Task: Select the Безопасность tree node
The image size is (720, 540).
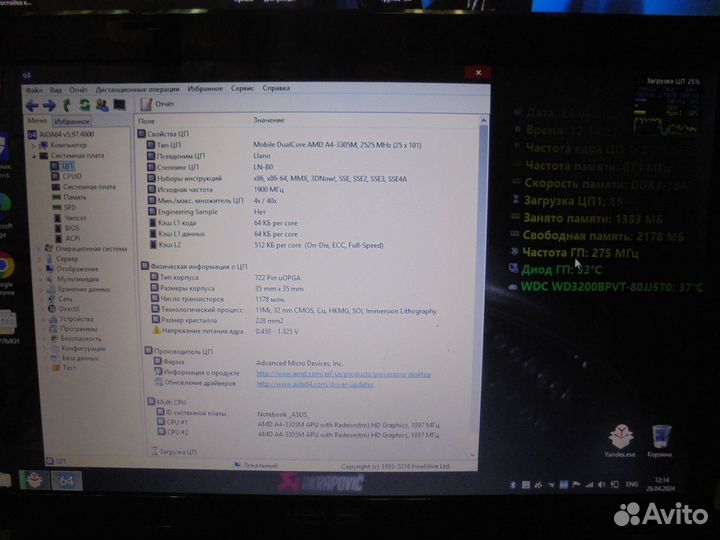Action: [76, 339]
